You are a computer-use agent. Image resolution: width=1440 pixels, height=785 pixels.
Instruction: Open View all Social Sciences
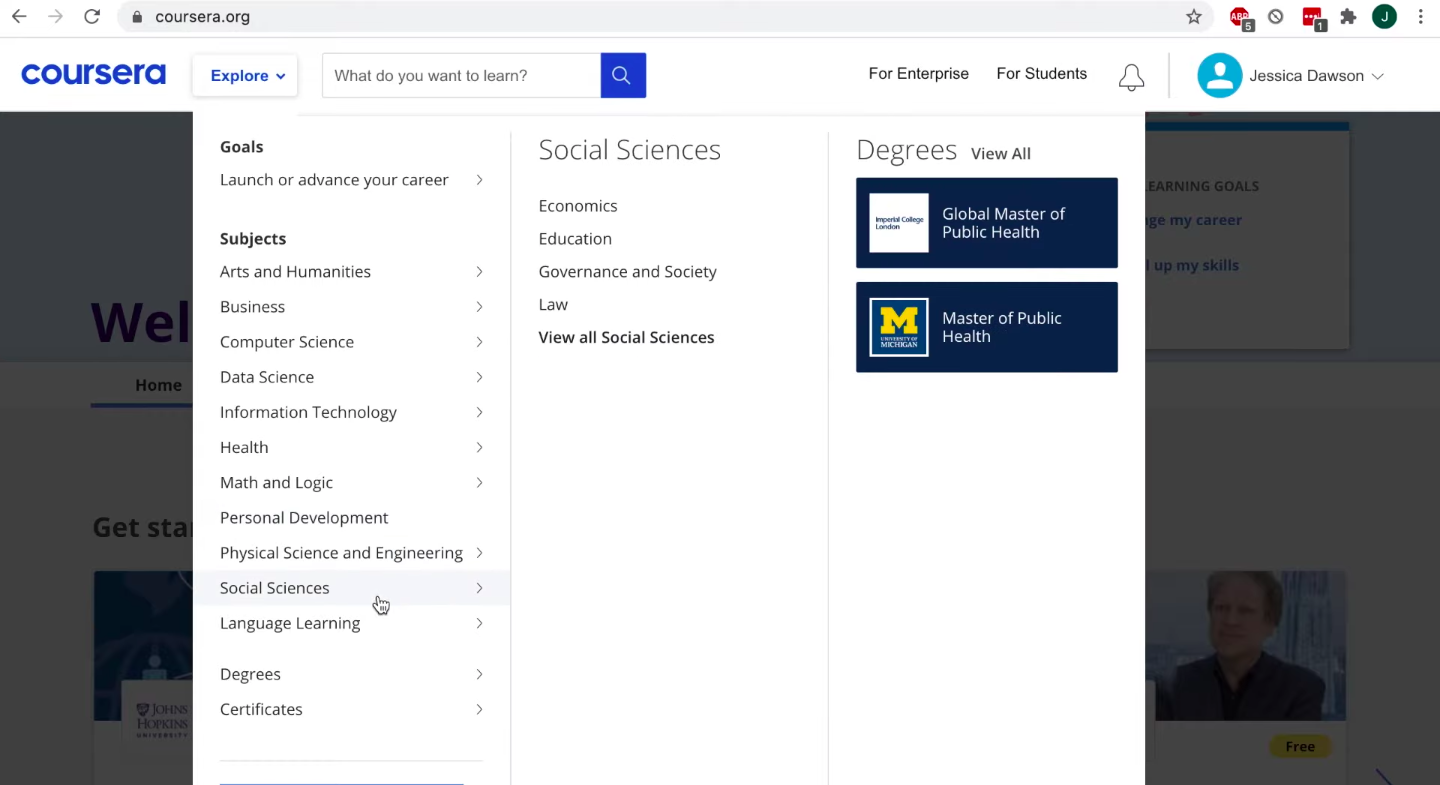tap(626, 337)
